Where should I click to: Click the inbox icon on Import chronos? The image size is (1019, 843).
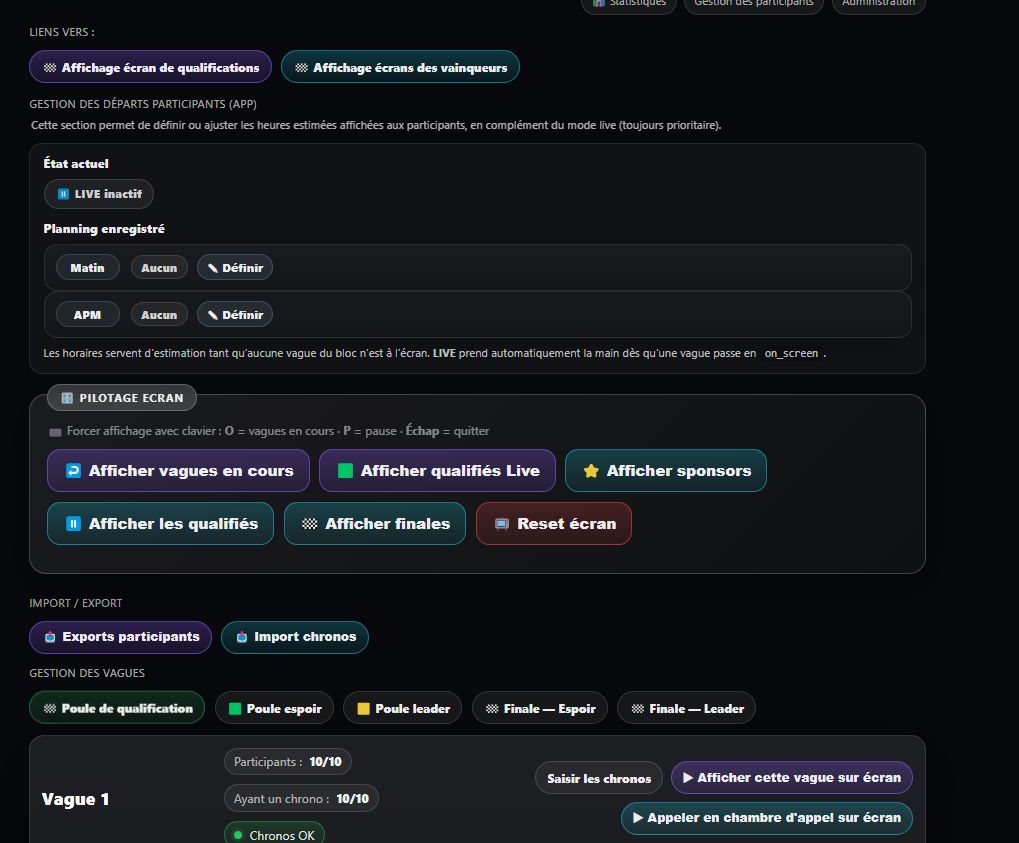242,637
